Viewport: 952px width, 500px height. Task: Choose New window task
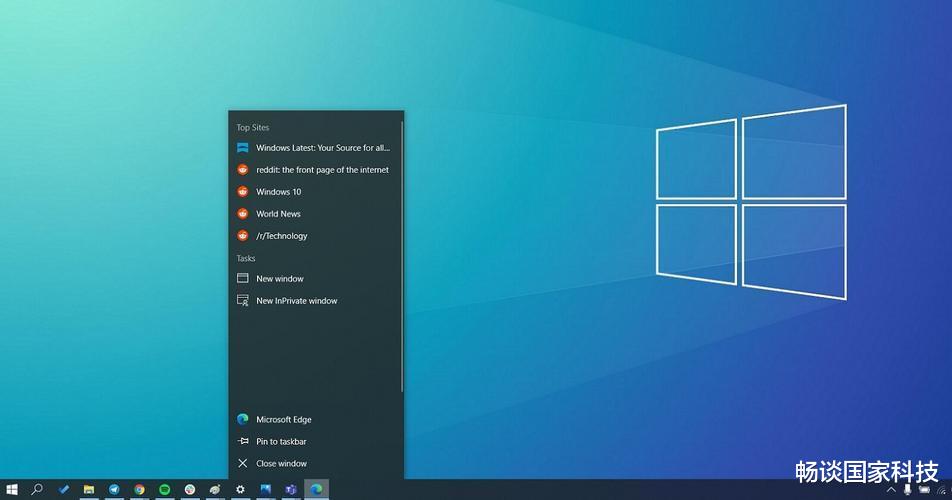click(315, 279)
